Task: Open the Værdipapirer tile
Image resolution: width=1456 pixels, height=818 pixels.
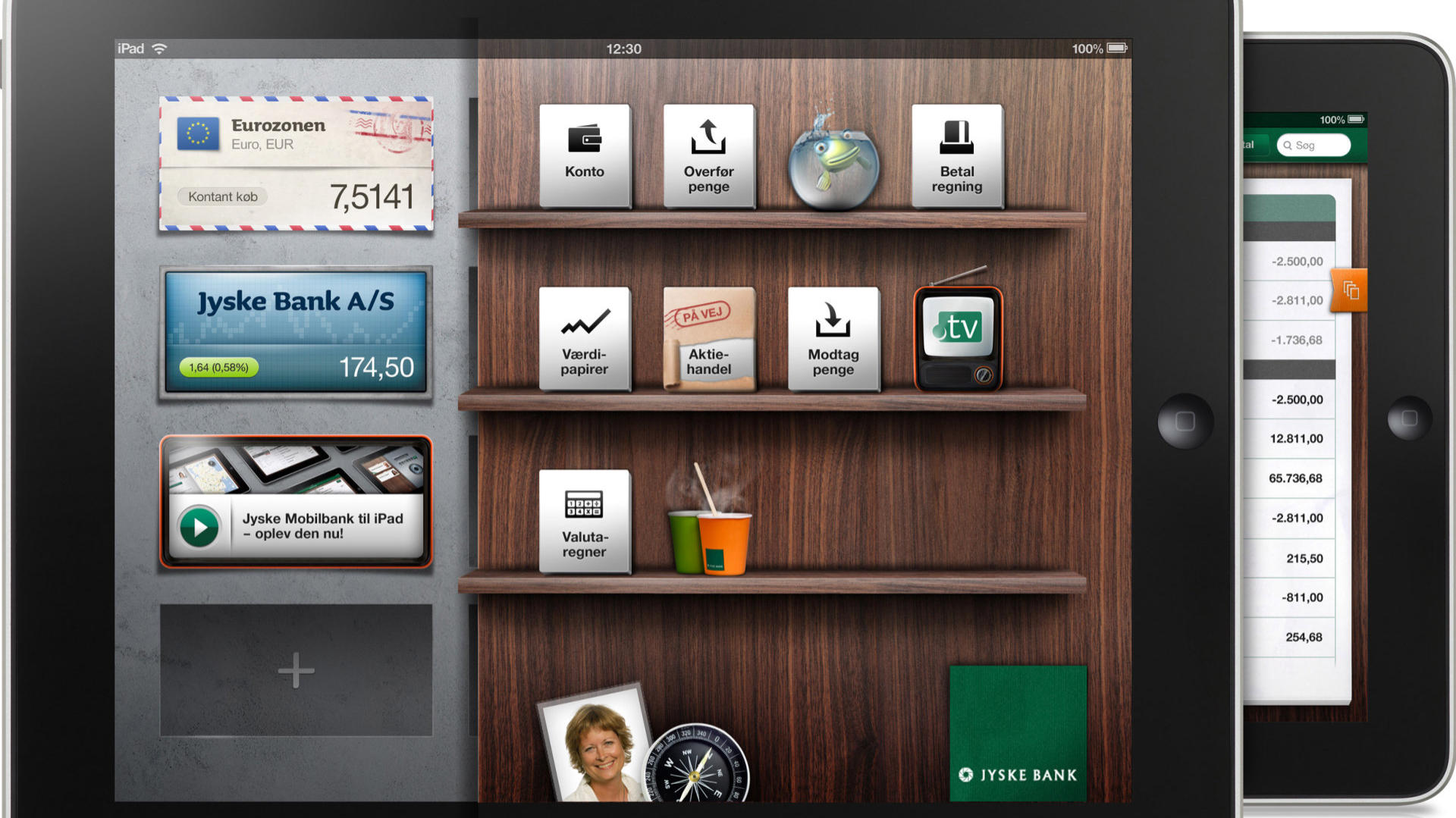Action: (585, 339)
